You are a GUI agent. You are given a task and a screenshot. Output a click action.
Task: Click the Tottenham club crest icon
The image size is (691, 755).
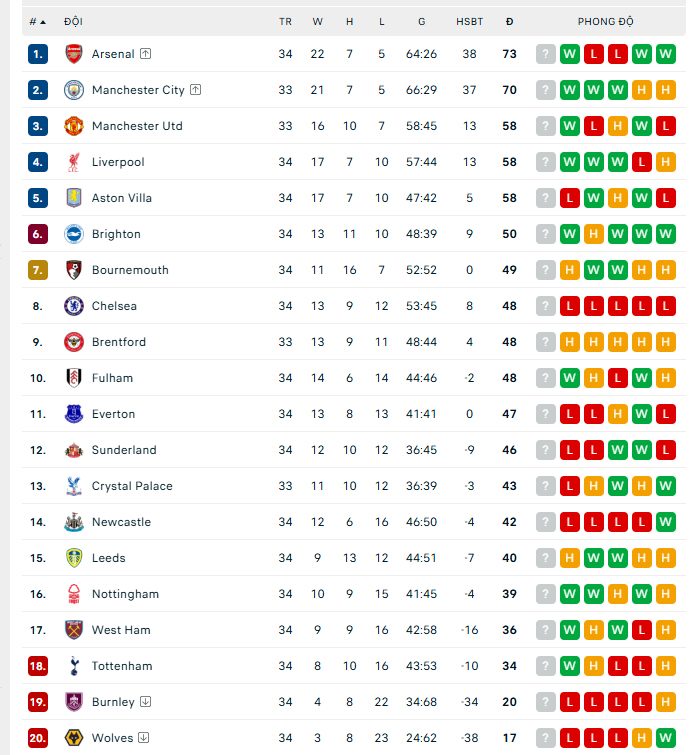point(74,666)
